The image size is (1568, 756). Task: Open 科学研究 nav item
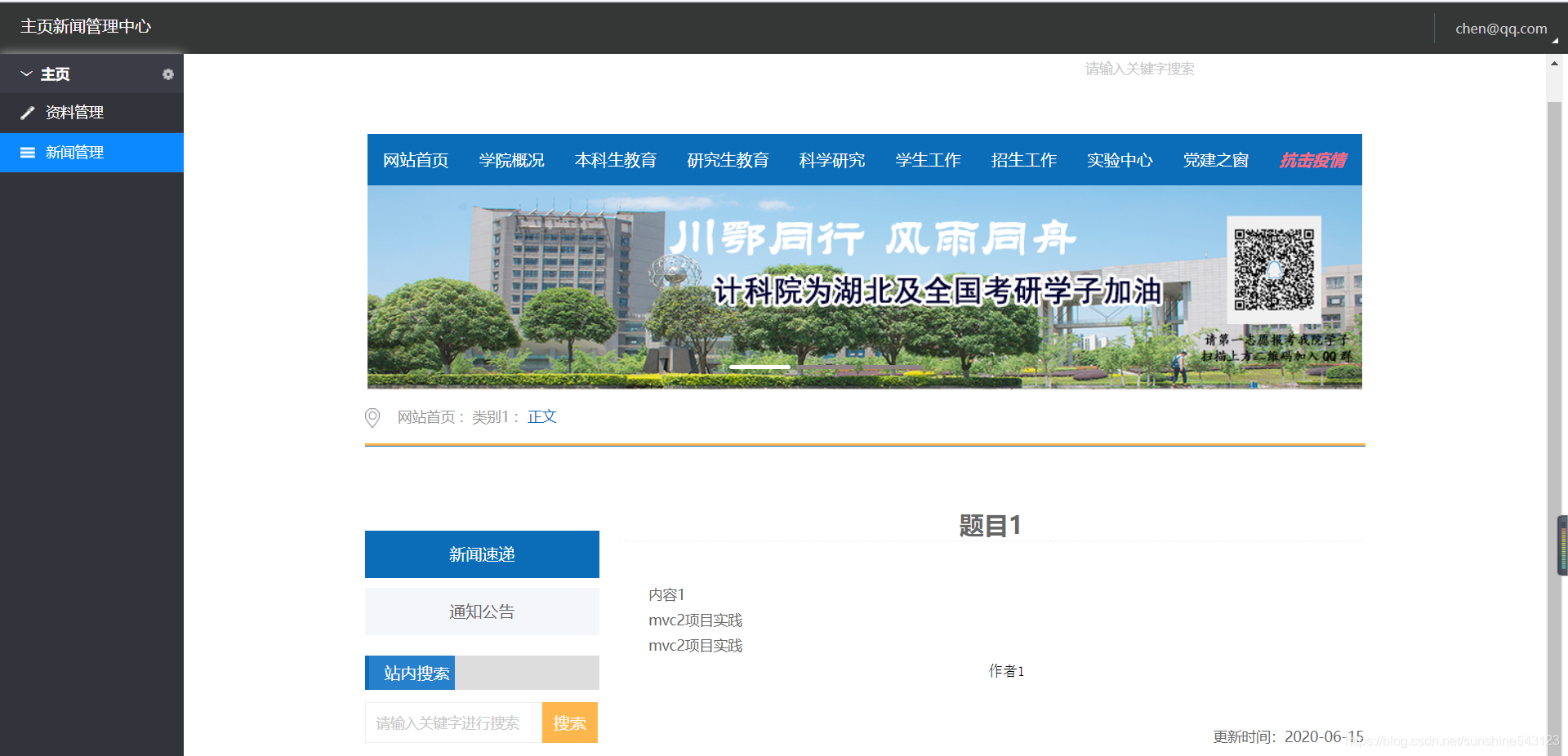pos(832,160)
